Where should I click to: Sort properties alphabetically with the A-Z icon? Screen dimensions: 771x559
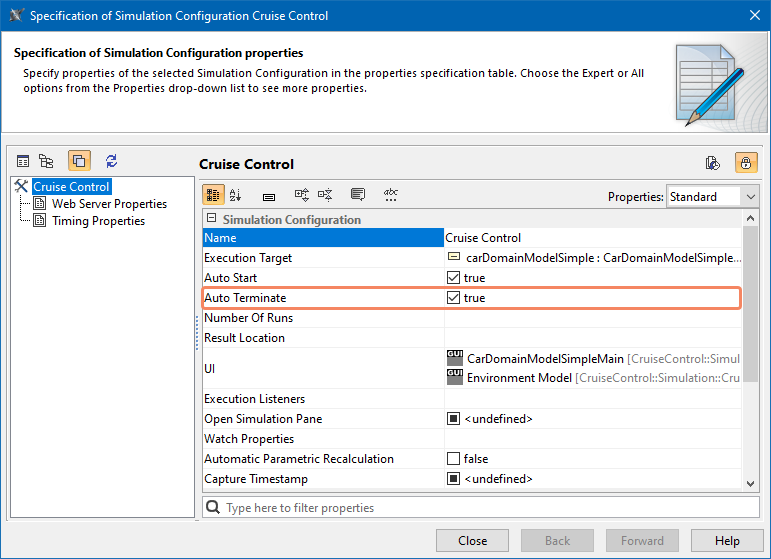click(236, 195)
